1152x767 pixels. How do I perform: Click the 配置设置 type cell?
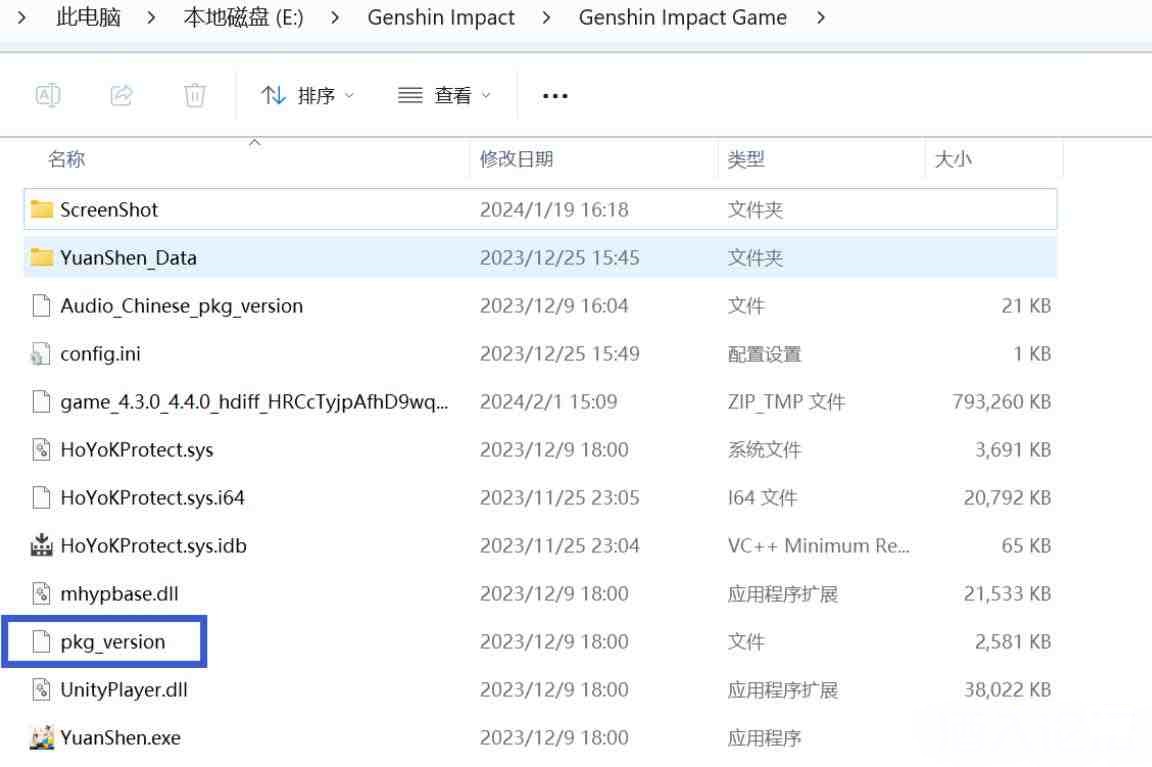pyautogui.click(x=764, y=354)
